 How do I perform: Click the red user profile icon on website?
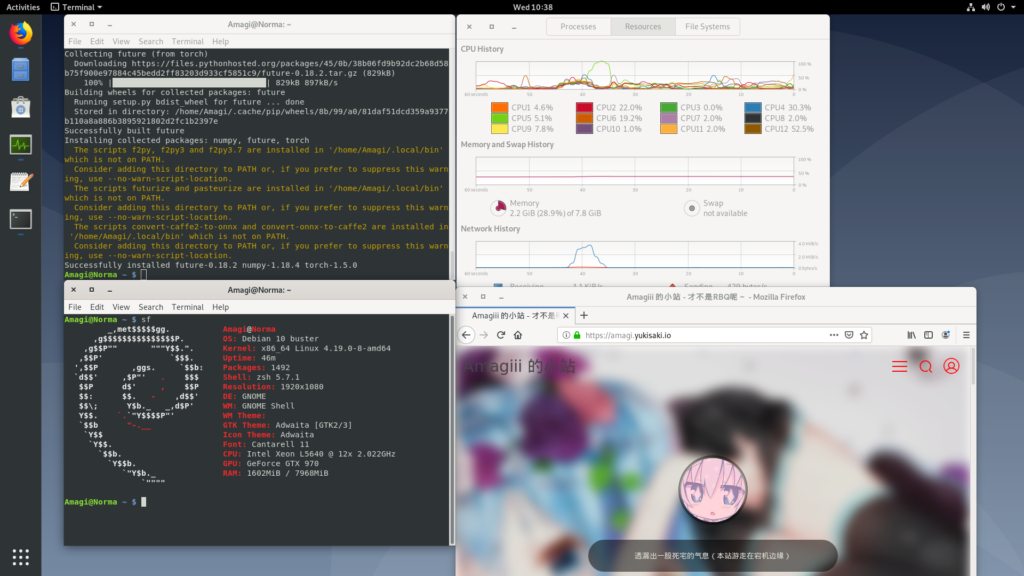point(951,366)
